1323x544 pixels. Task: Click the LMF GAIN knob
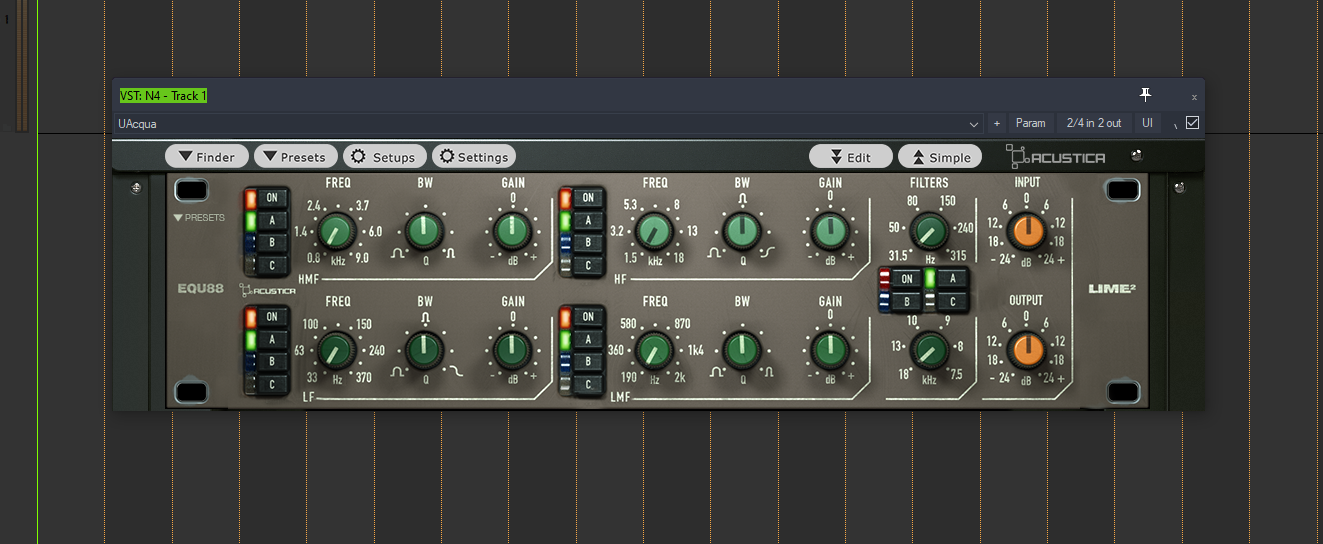tap(830, 350)
